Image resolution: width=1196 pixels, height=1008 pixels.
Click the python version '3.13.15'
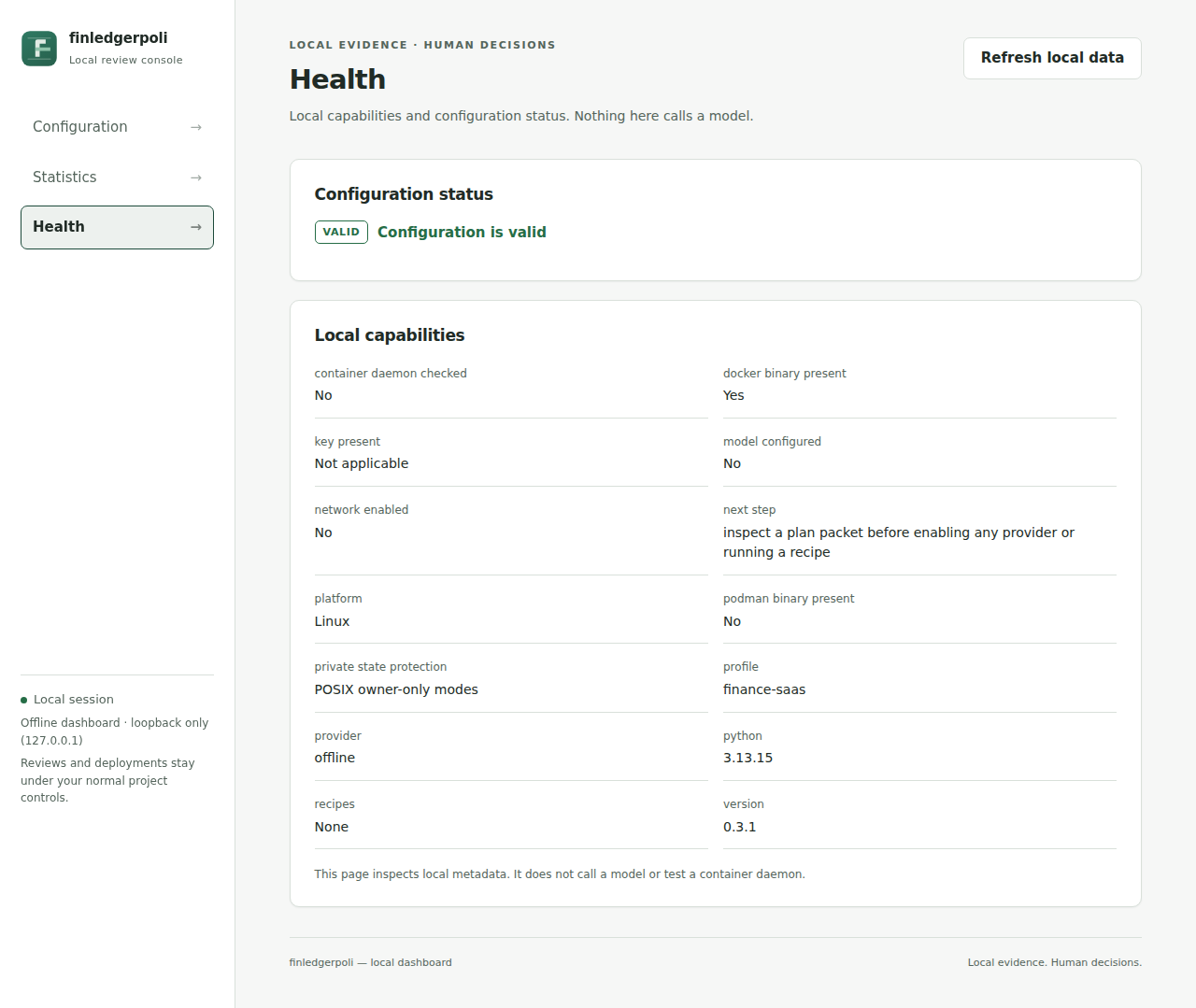pyautogui.click(x=747, y=758)
